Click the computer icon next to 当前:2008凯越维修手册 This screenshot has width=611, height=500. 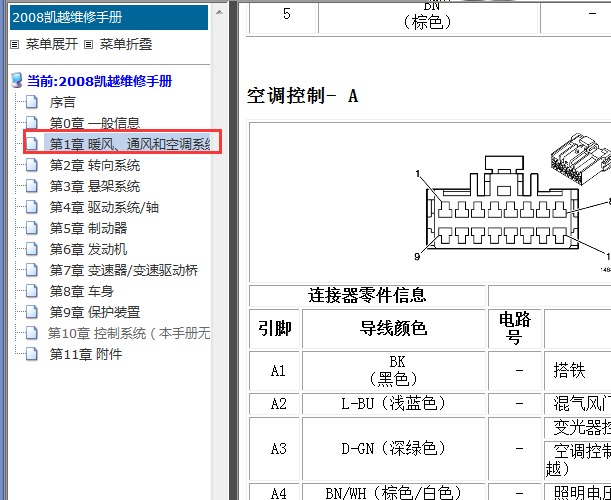pyautogui.click(x=17, y=80)
